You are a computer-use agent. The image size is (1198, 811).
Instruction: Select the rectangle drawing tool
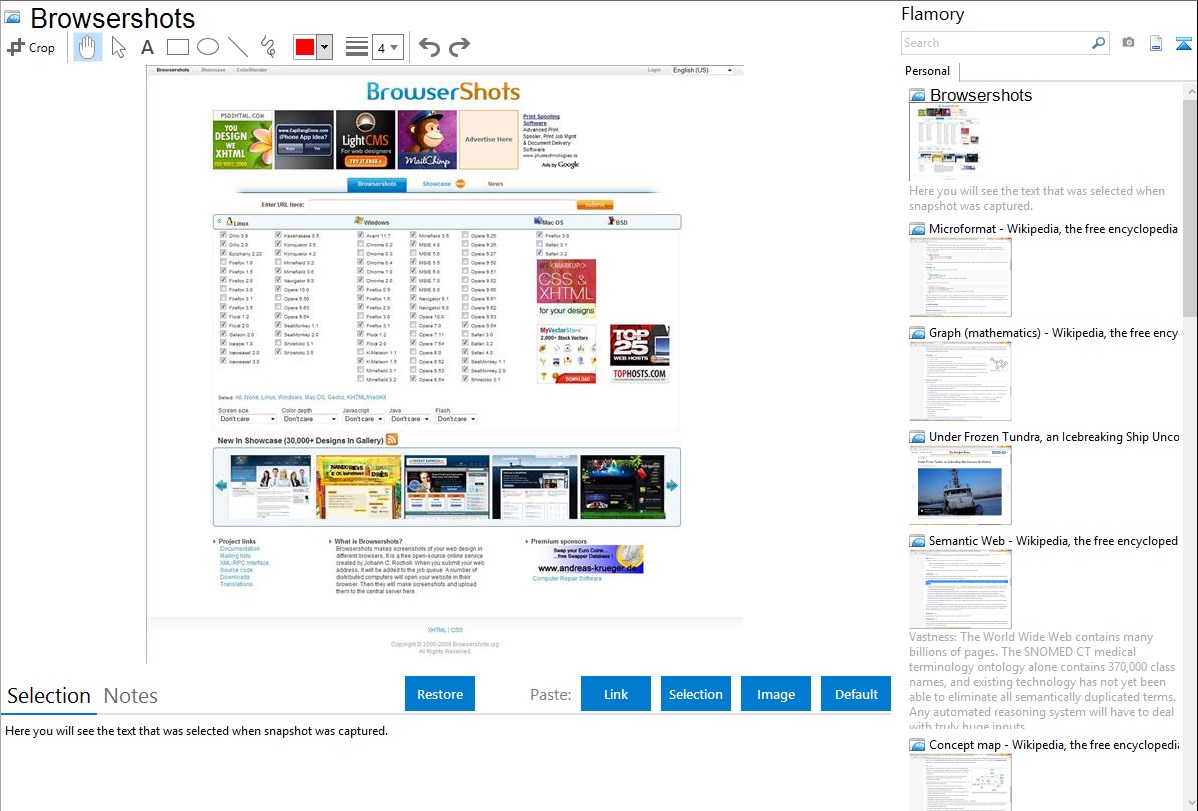tap(177, 47)
